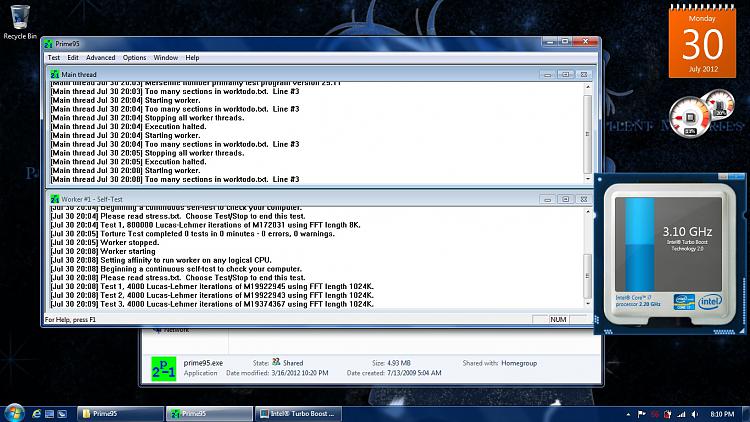The image size is (750, 422).
Task: Close the Worker #1 Self-Test sub-window
Action: (x=584, y=200)
